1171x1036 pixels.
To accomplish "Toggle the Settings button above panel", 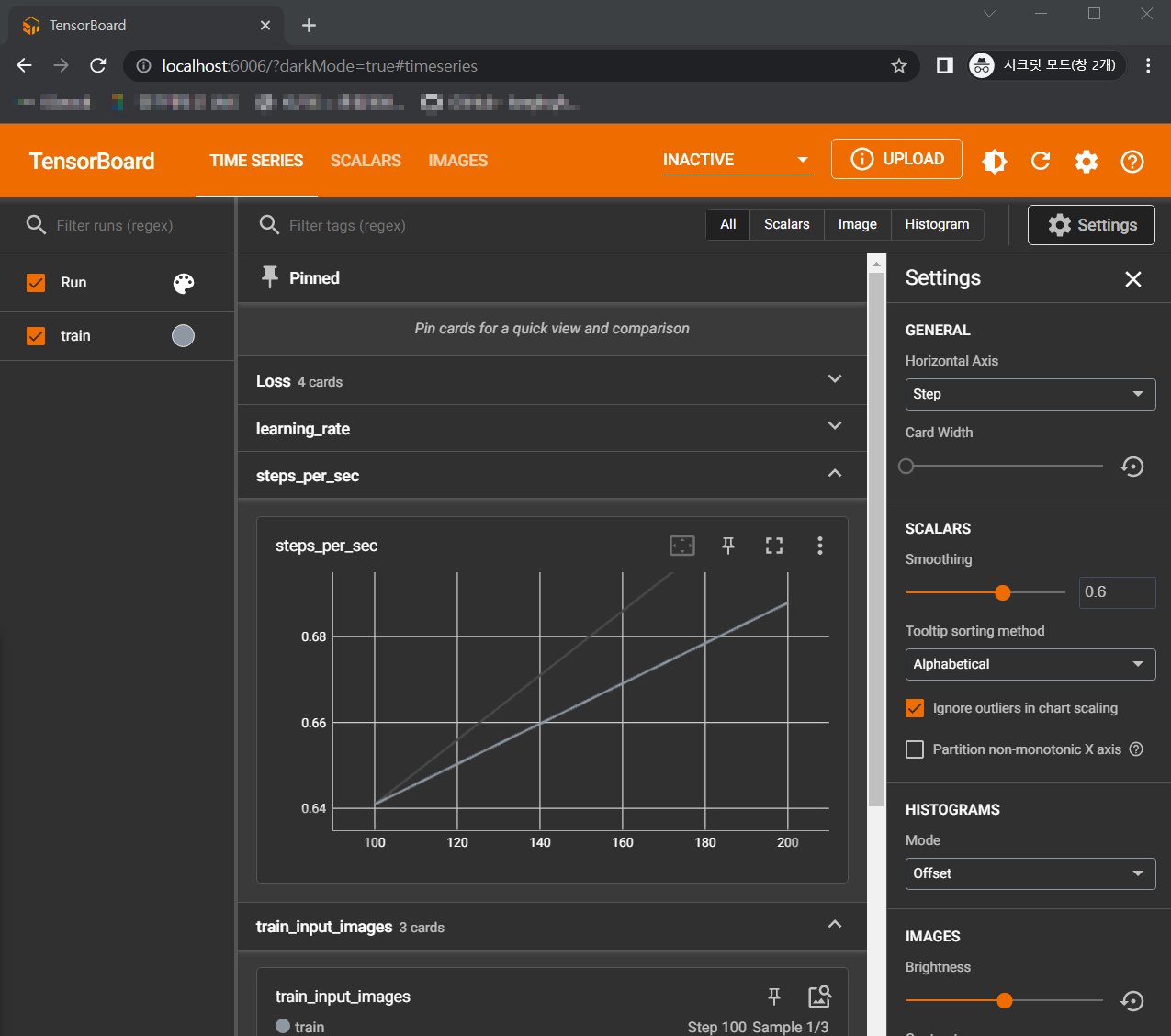I will 1091,225.
